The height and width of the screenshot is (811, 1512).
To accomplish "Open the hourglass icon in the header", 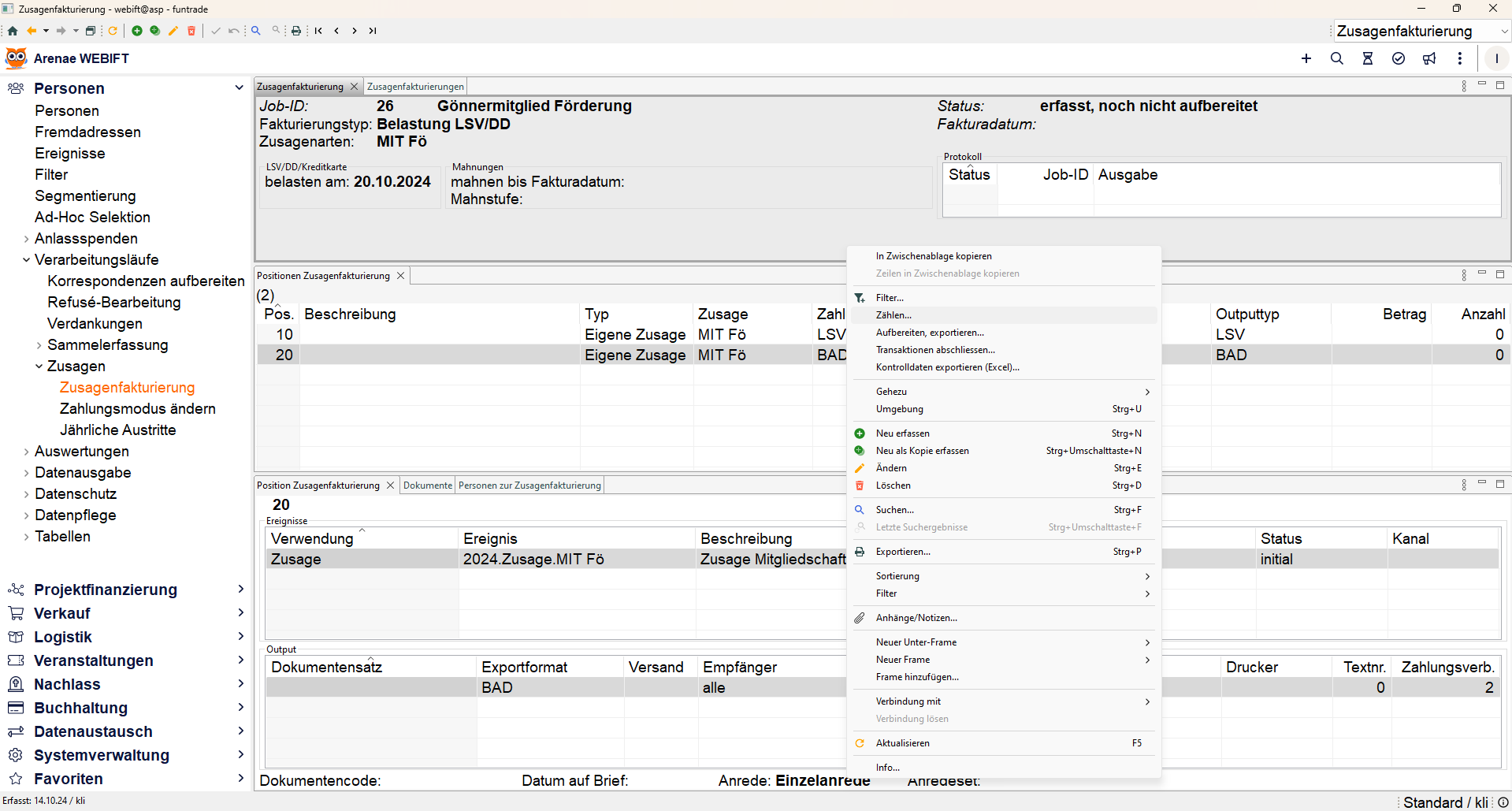I will [x=1368, y=58].
